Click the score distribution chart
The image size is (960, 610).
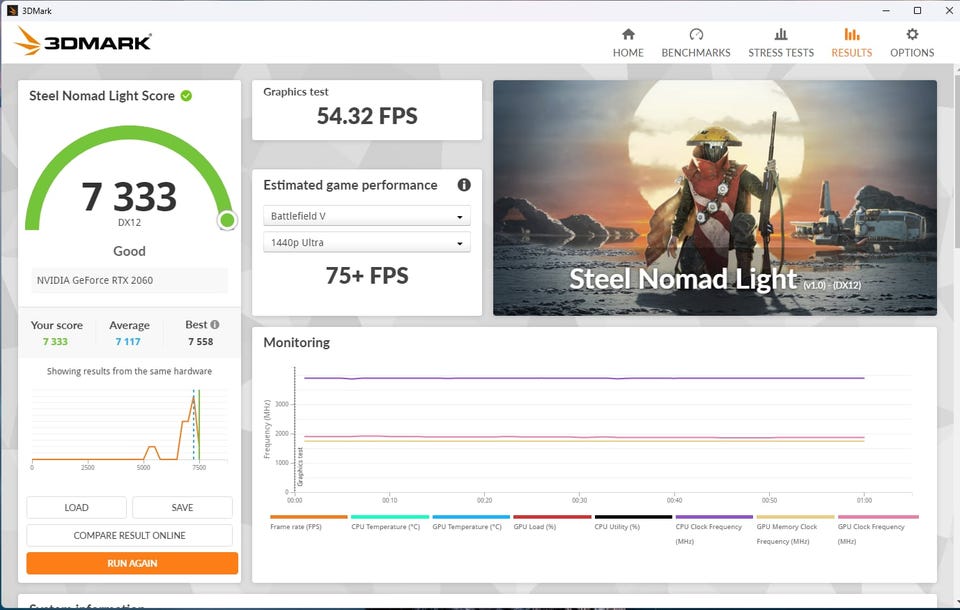129,429
